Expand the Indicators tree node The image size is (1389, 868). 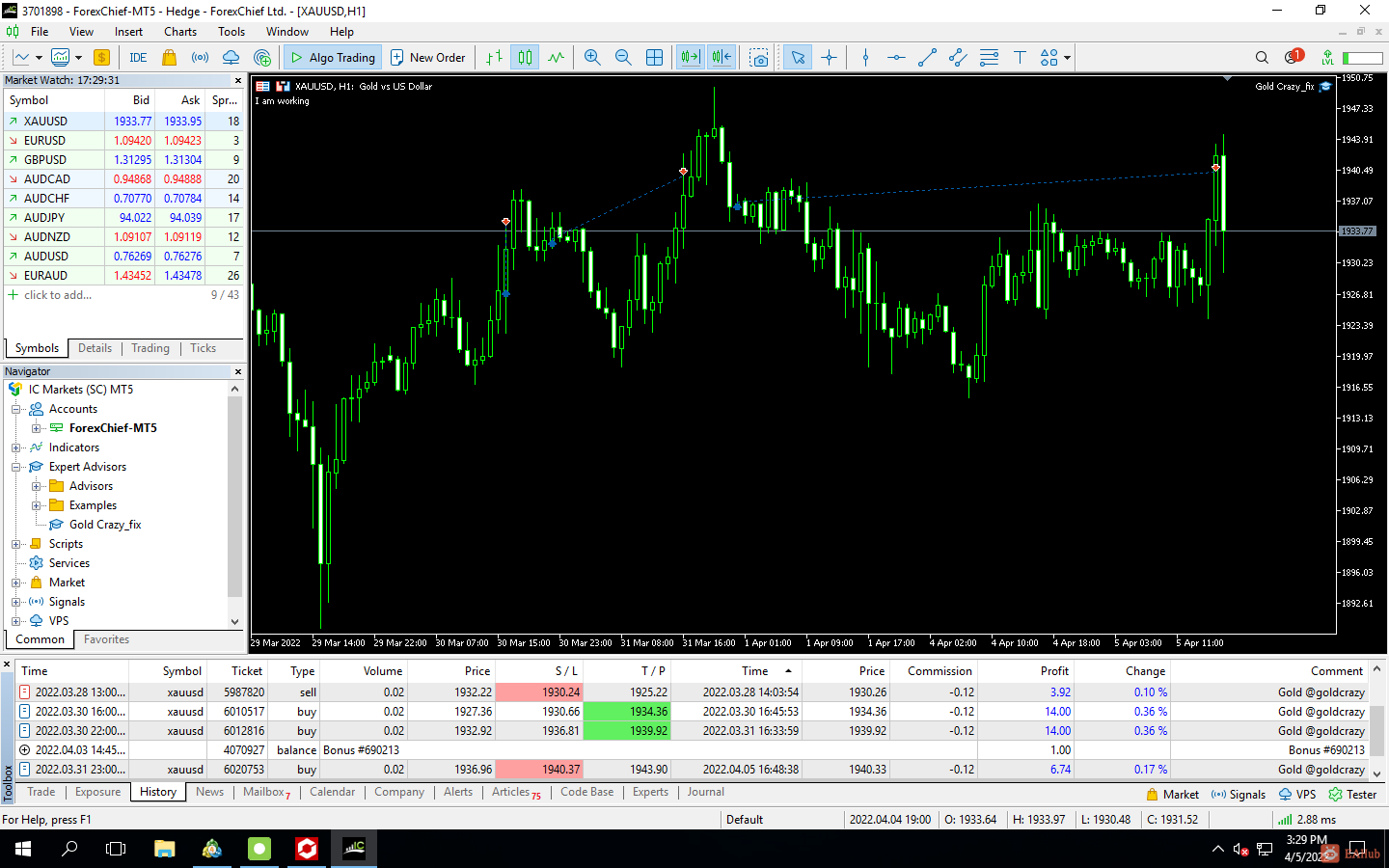coord(16,448)
